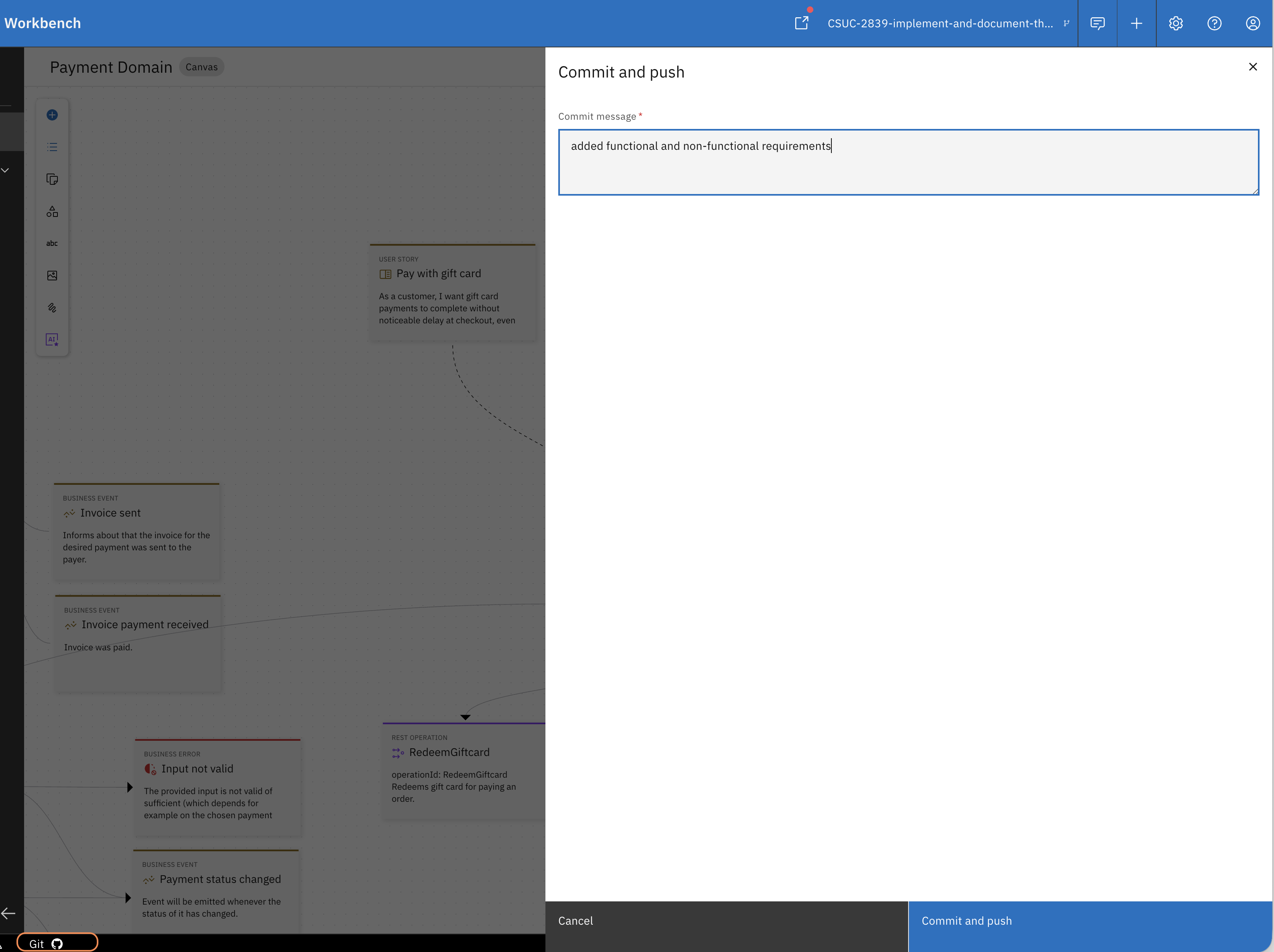Open the user profile icon
The height and width of the screenshot is (952, 1274).
(x=1253, y=23)
